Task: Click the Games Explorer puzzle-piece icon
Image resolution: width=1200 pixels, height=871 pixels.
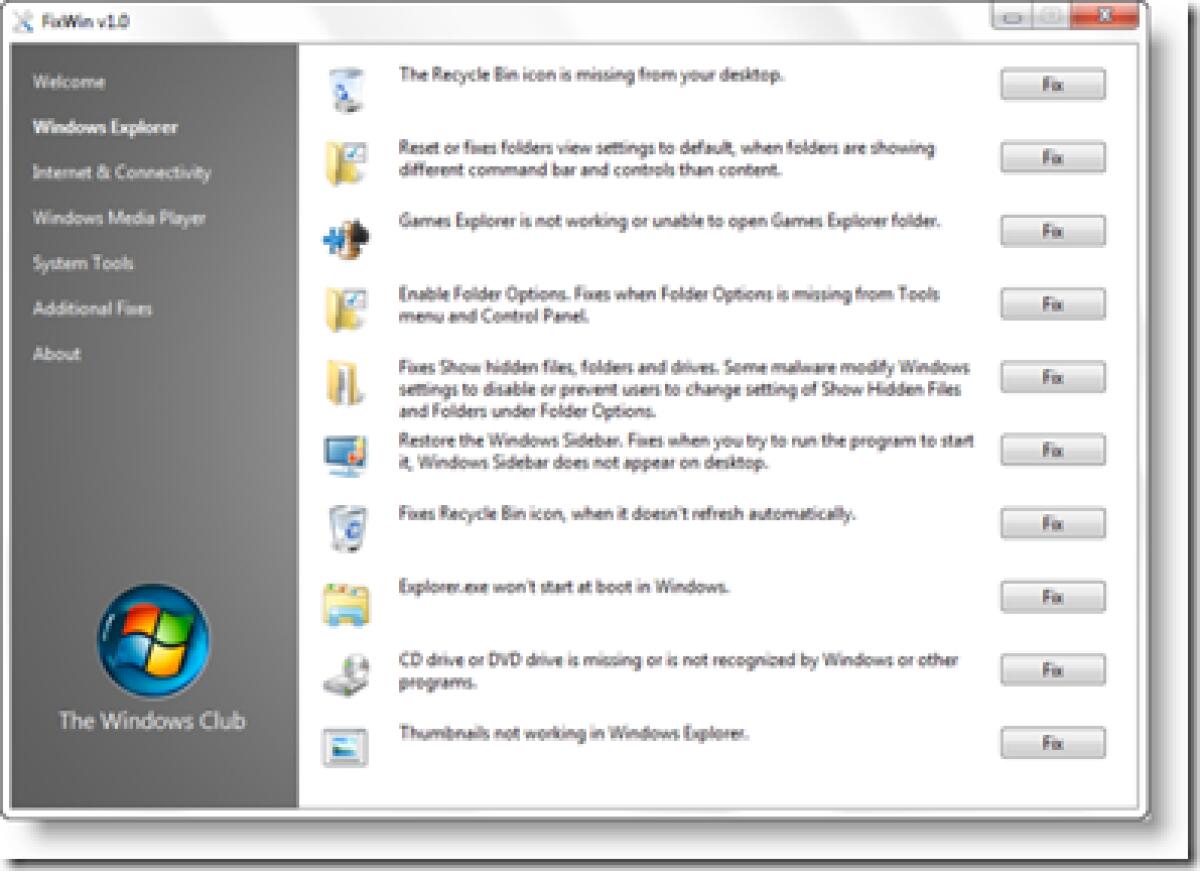Action: coord(345,231)
